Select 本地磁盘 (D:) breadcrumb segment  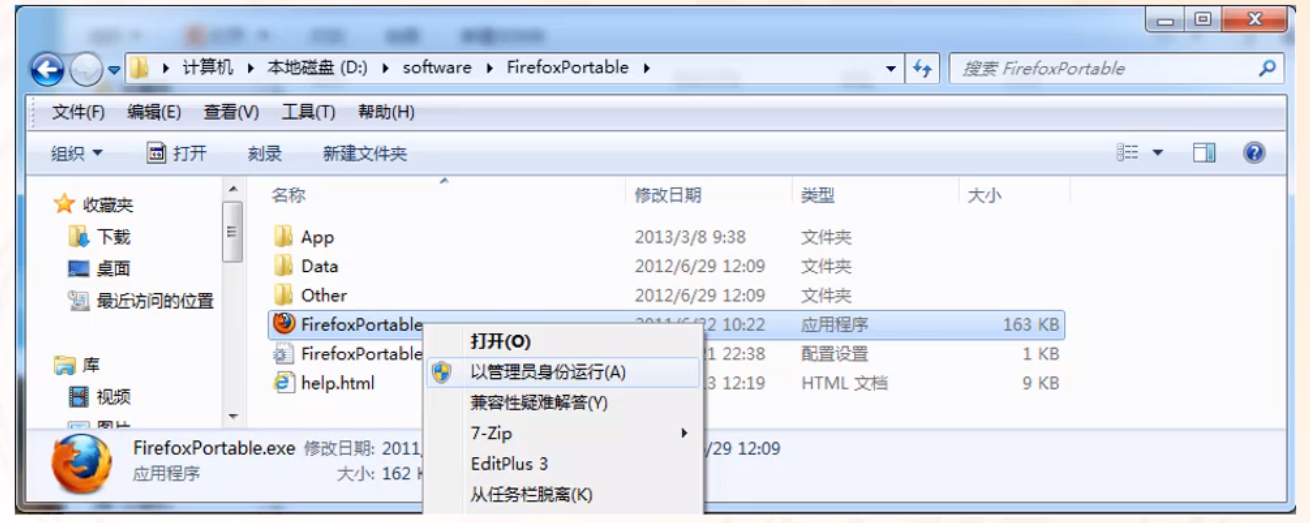(x=318, y=68)
